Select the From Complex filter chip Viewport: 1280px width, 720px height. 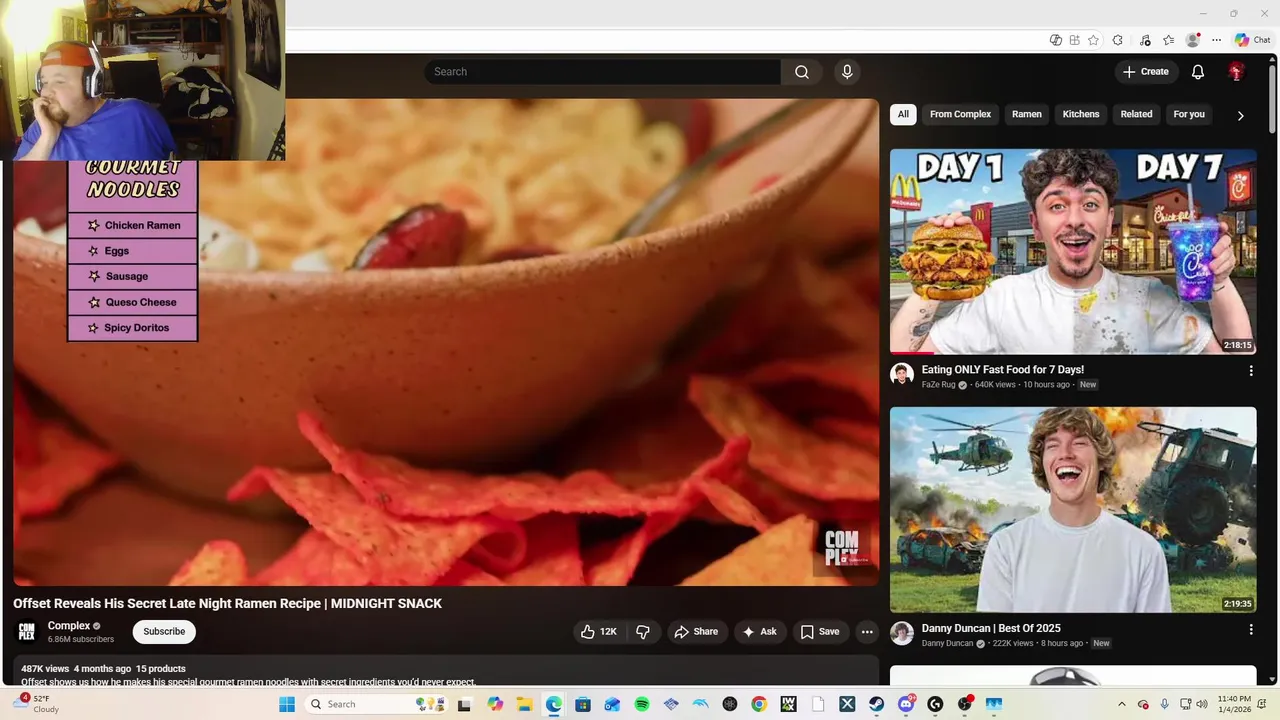(x=960, y=114)
